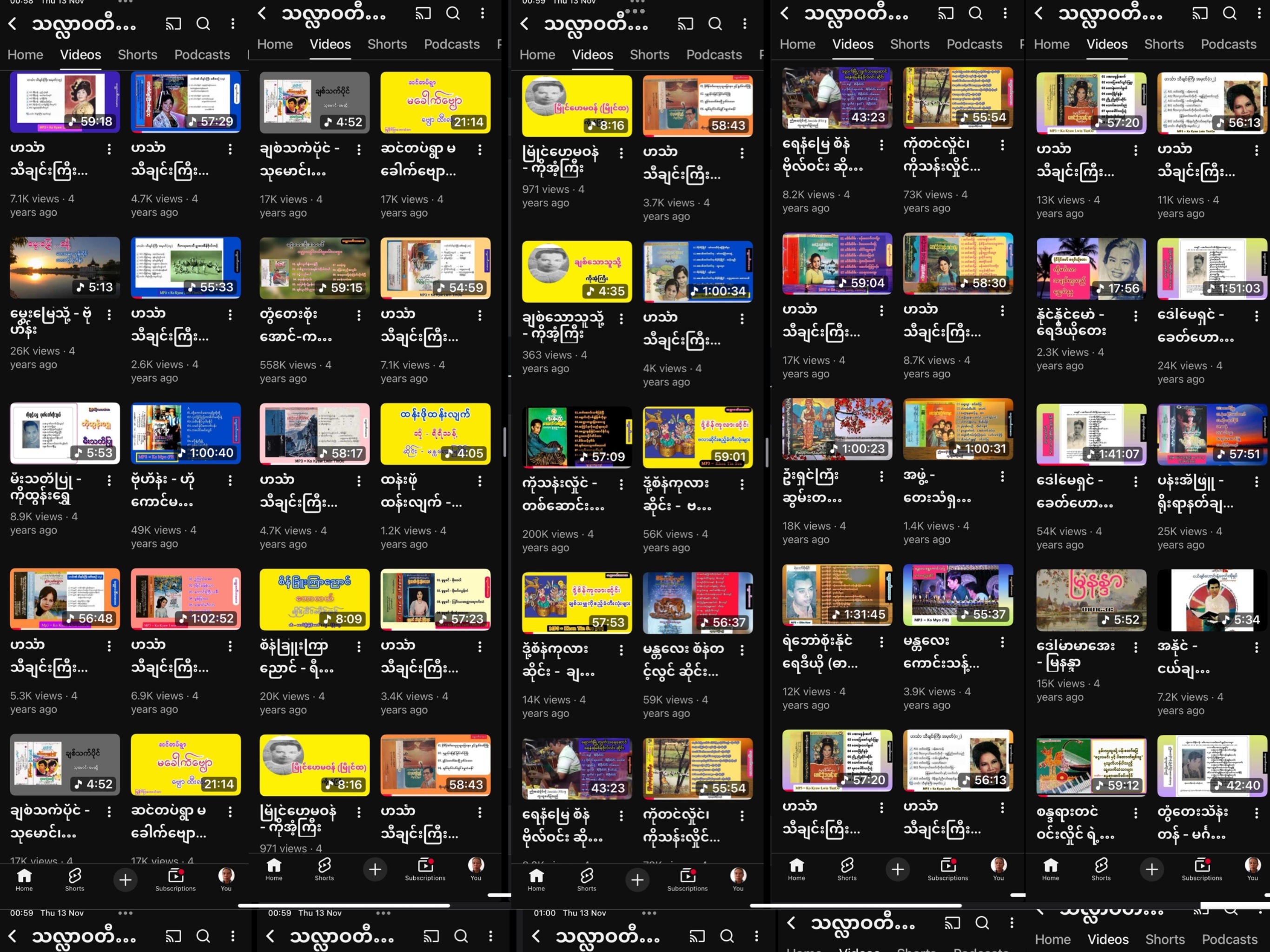This screenshot has height=952, width=1270.
Task: Show more options for the 1:51:03 video
Action: coord(1256,316)
